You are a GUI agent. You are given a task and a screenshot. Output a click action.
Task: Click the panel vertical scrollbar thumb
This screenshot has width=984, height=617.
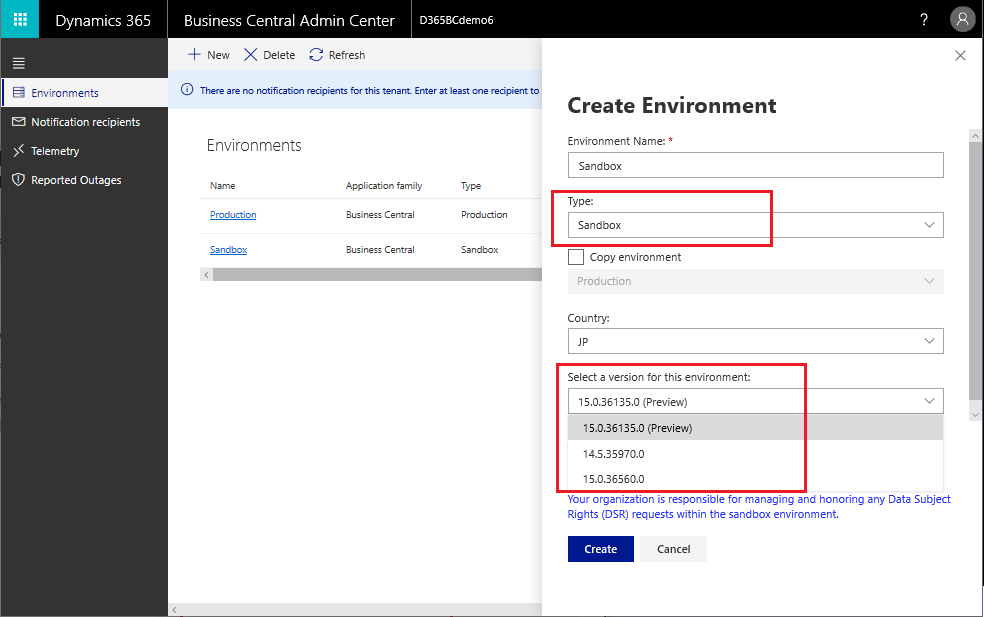(x=975, y=271)
